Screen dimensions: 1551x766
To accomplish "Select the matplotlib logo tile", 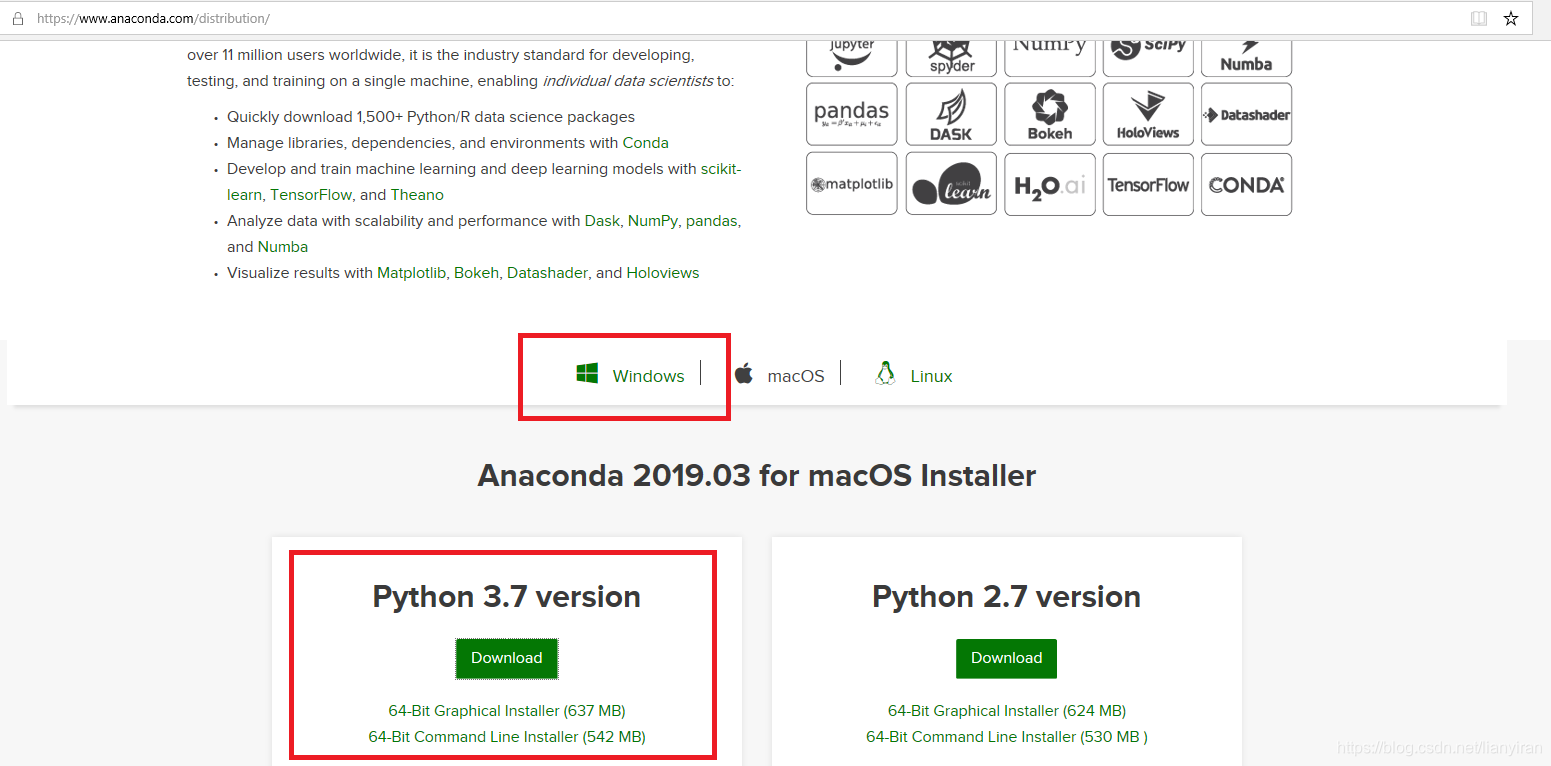I will [x=852, y=184].
